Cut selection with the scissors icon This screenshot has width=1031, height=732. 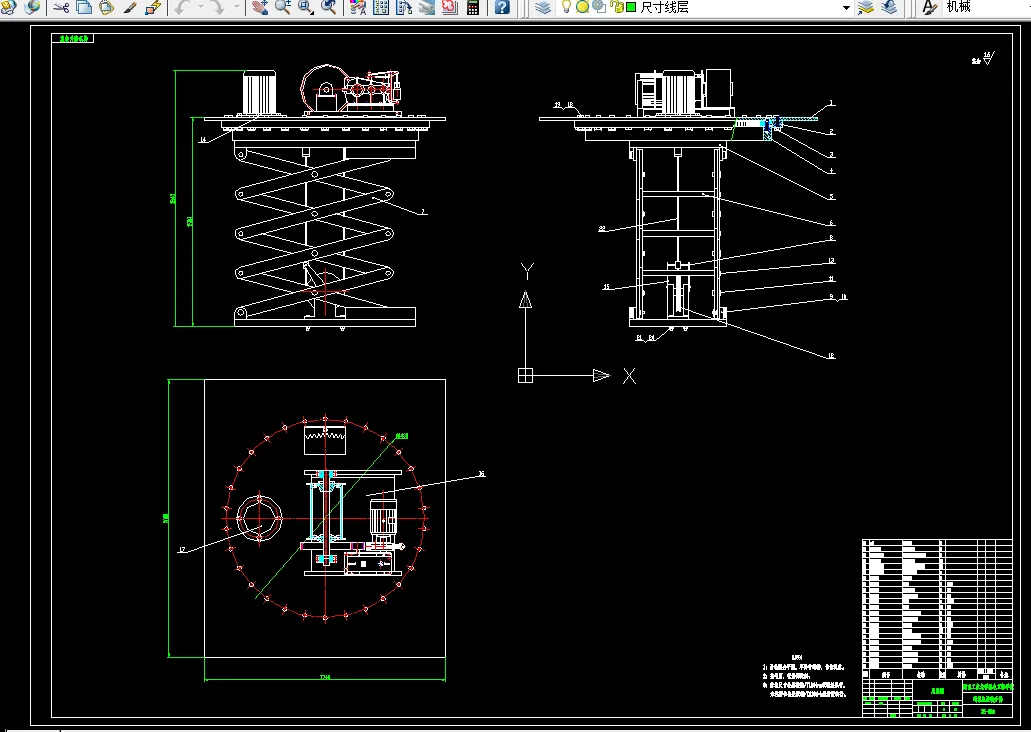click(61, 7)
